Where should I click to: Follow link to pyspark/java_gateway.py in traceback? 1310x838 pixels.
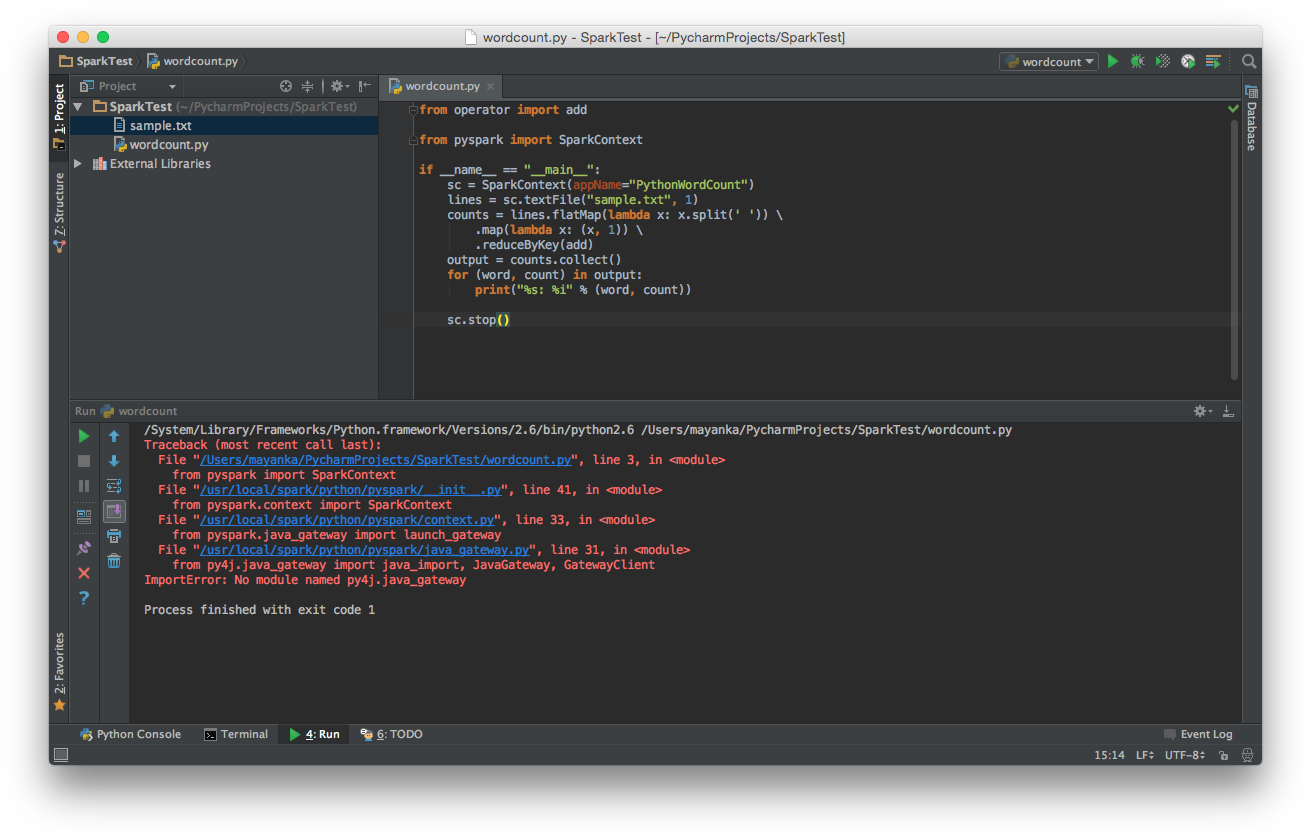(365, 550)
